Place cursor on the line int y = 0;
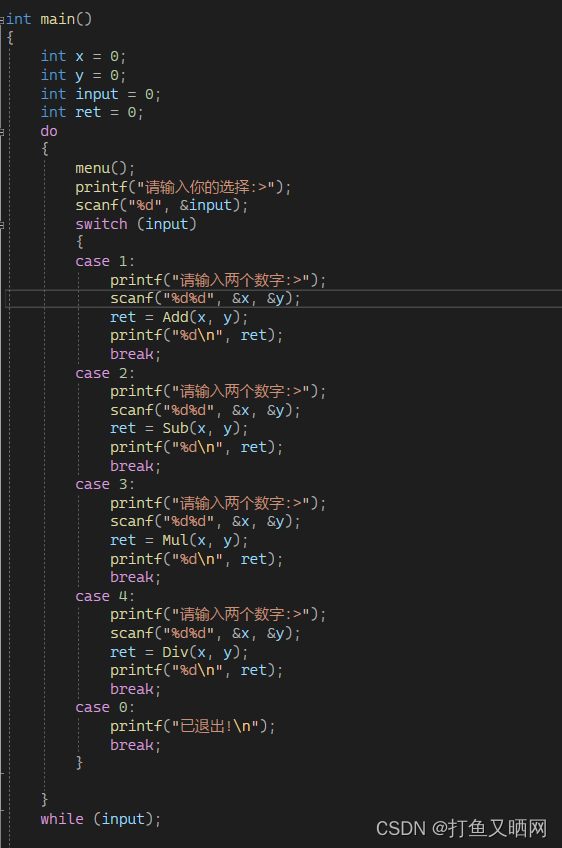This screenshot has width=562, height=848. (x=83, y=75)
